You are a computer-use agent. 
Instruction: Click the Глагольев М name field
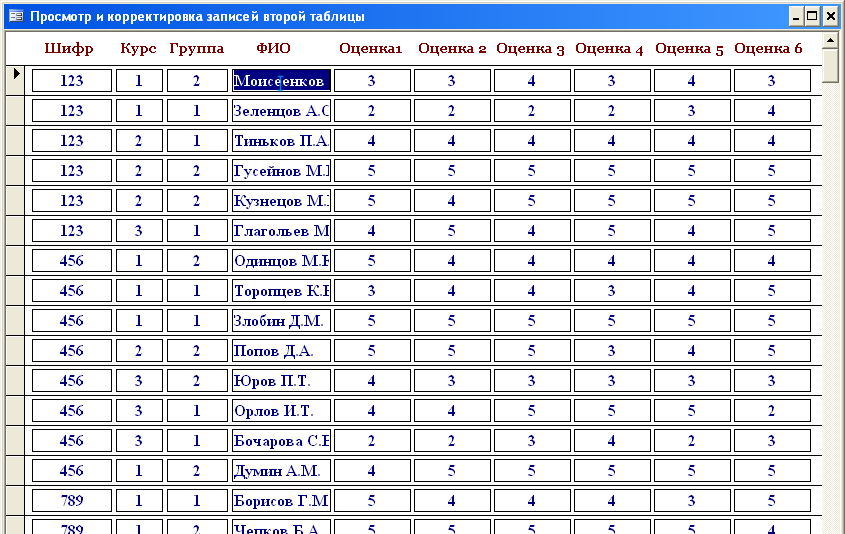click(x=281, y=231)
